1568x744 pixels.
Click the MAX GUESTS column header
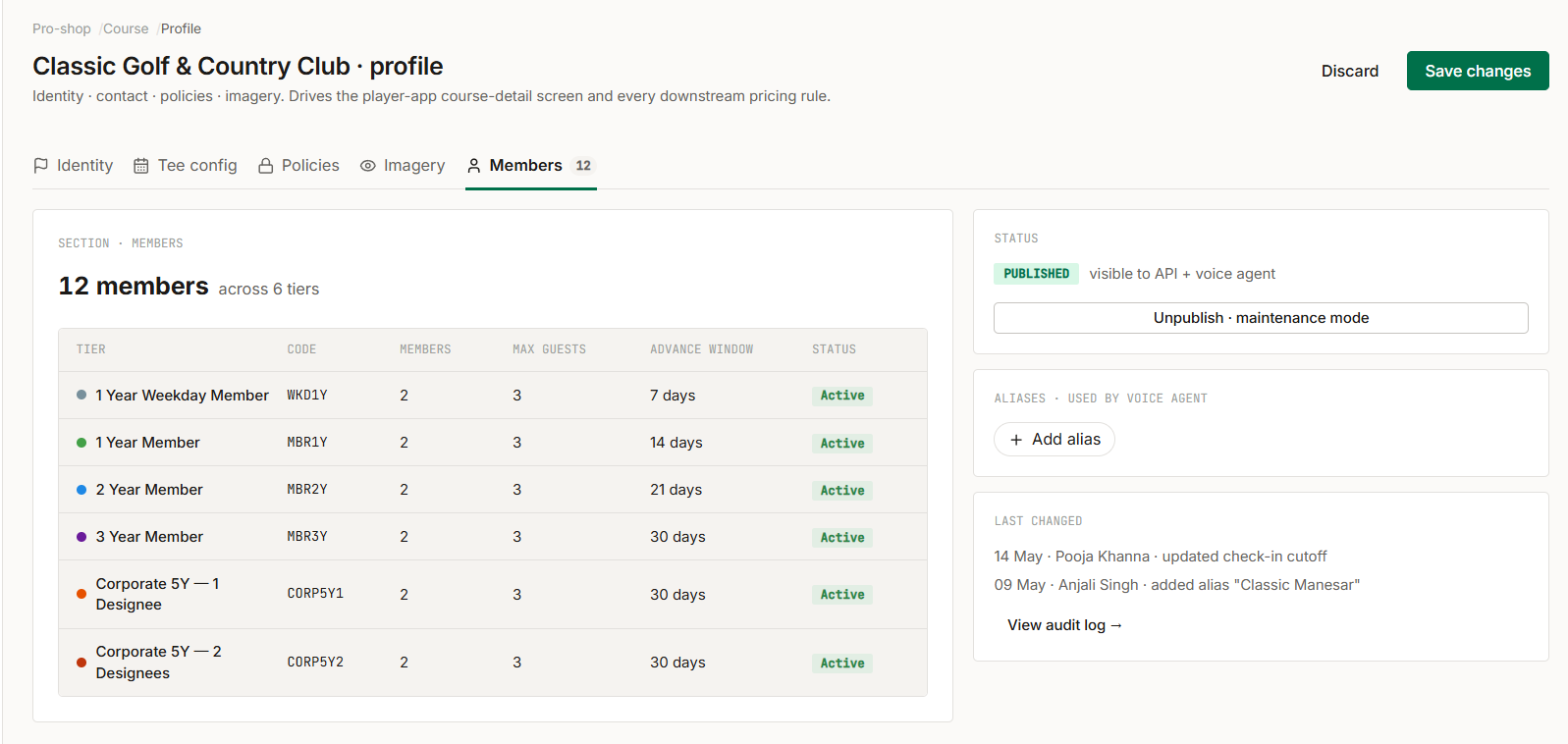click(x=549, y=349)
